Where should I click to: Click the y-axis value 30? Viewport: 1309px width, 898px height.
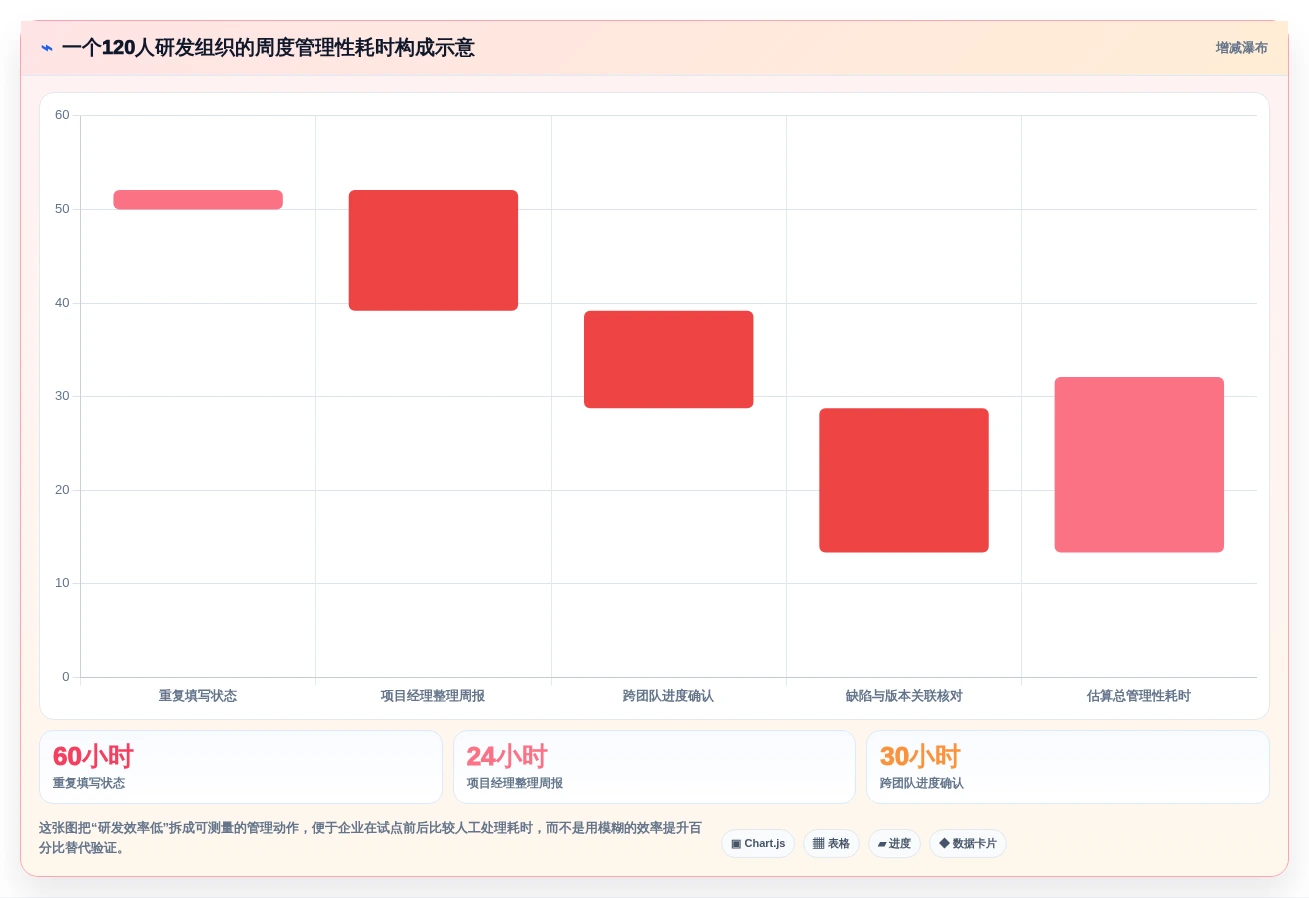click(x=62, y=396)
